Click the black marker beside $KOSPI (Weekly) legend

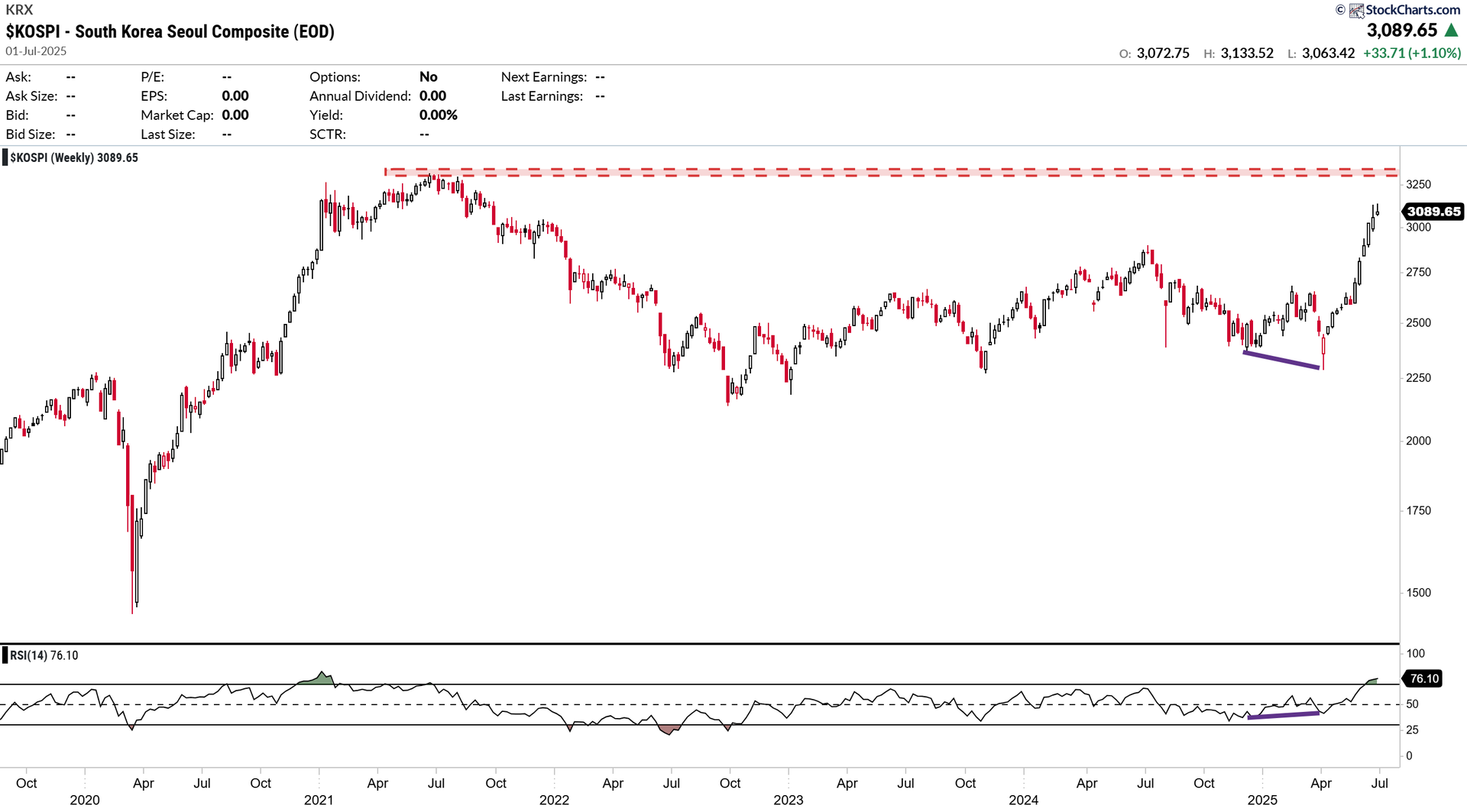[5, 158]
